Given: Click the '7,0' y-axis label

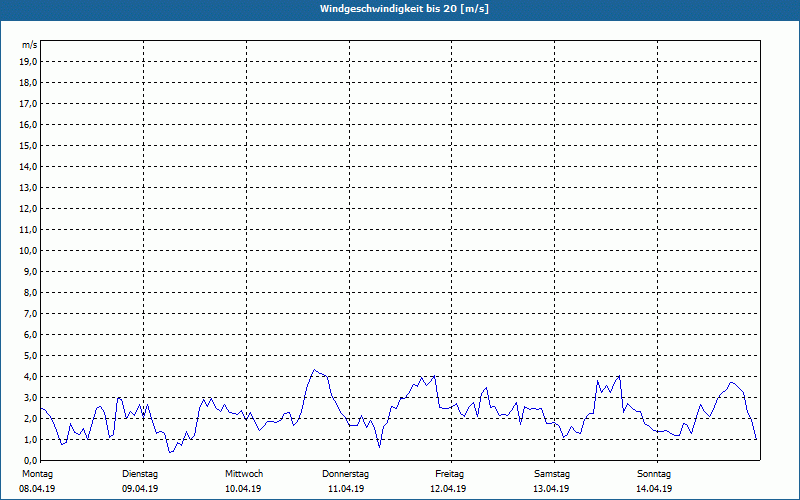Looking at the screenshot, I should pos(30,314).
